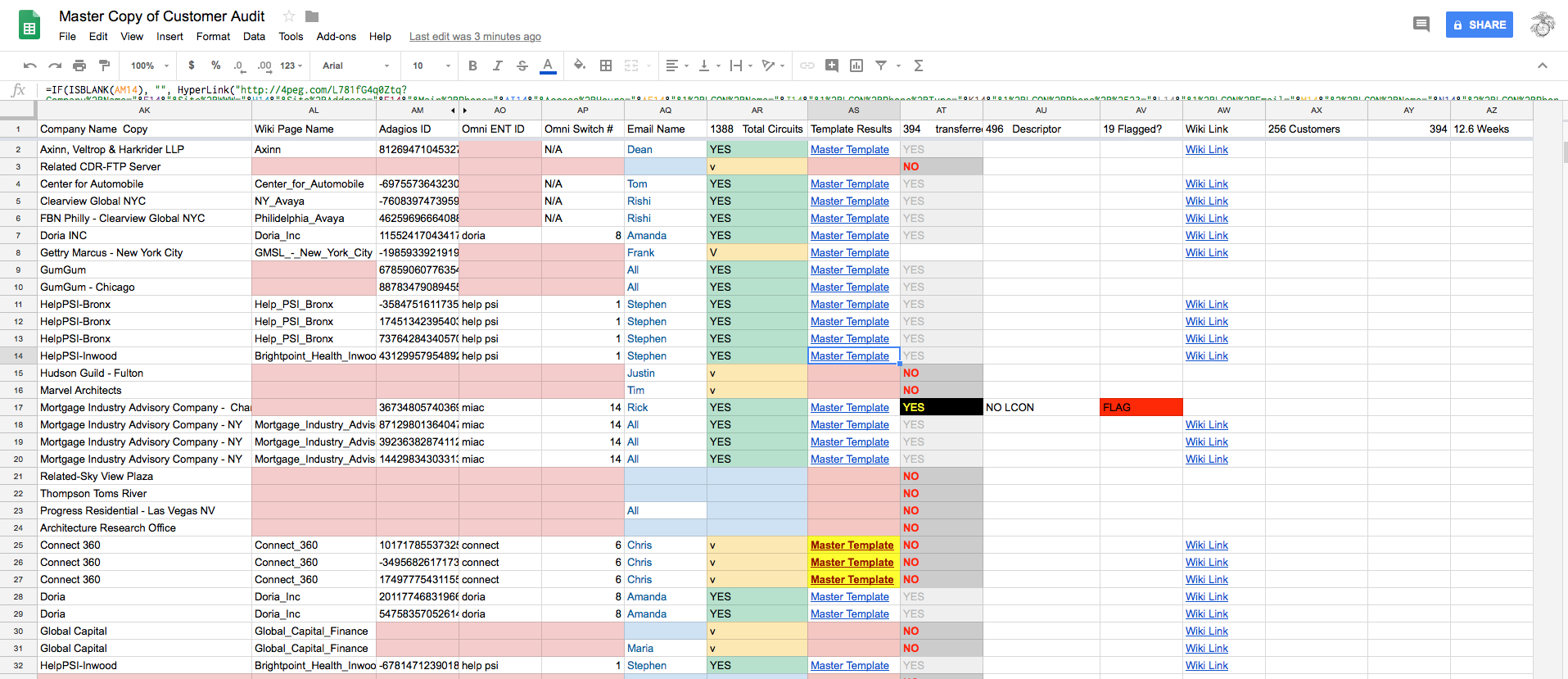Move document to a folder
The height and width of the screenshot is (679, 1568).
tap(312, 16)
